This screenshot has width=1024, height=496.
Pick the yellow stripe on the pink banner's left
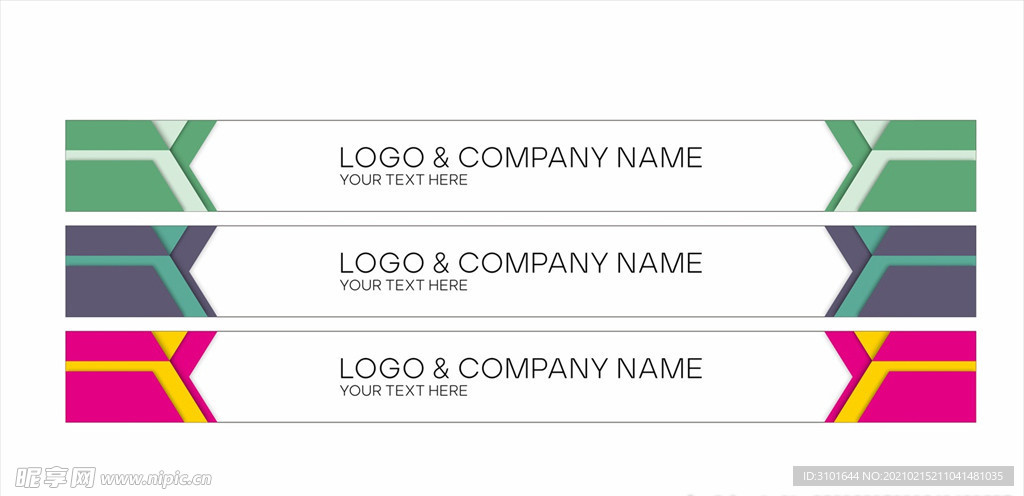(110, 366)
